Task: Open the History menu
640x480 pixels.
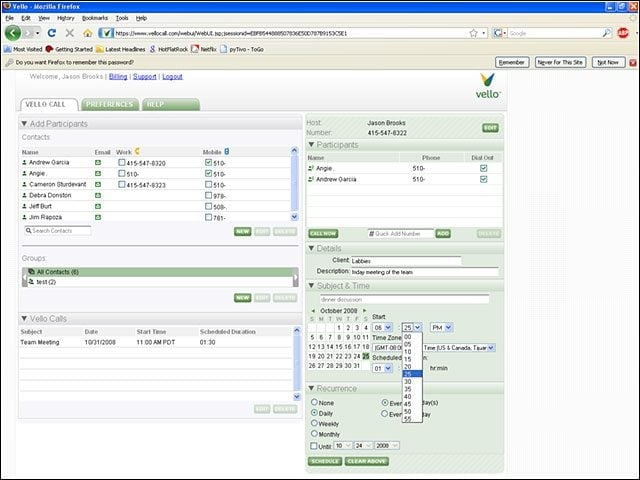Action: click(x=65, y=18)
